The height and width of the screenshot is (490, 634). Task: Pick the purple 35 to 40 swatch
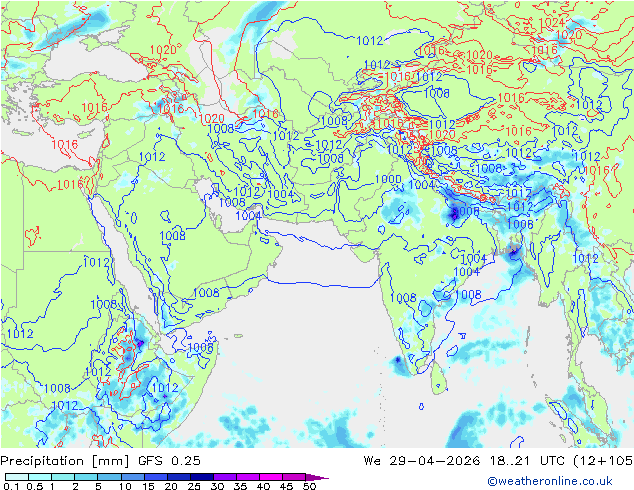248,477
